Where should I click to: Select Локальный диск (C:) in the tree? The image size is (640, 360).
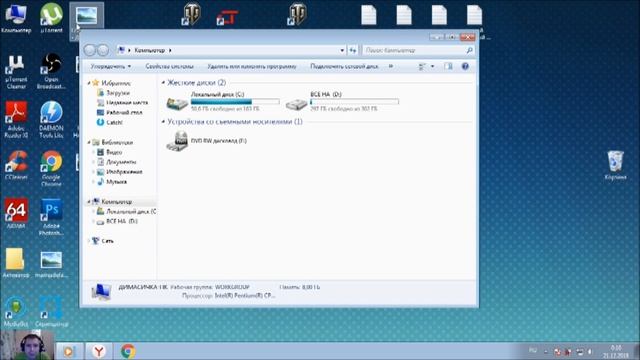(x=131, y=212)
